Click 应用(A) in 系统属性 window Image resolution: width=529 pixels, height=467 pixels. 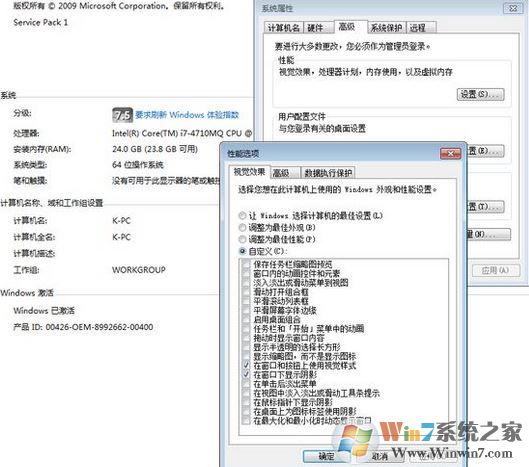pyautogui.click(x=495, y=270)
